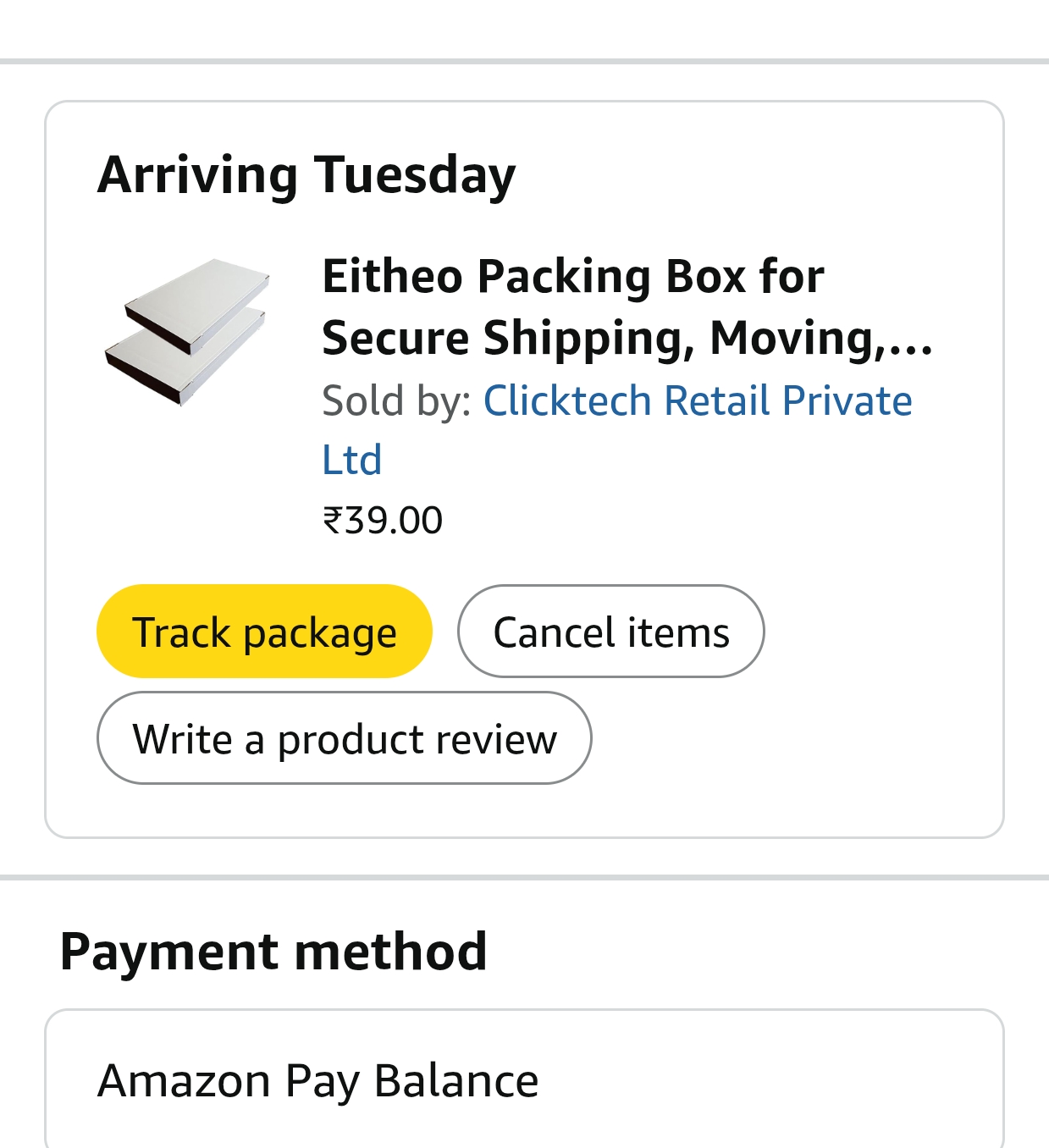The height and width of the screenshot is (1148, 1049).
Task: Click the divider above Payment method
Action: (524, 877)
